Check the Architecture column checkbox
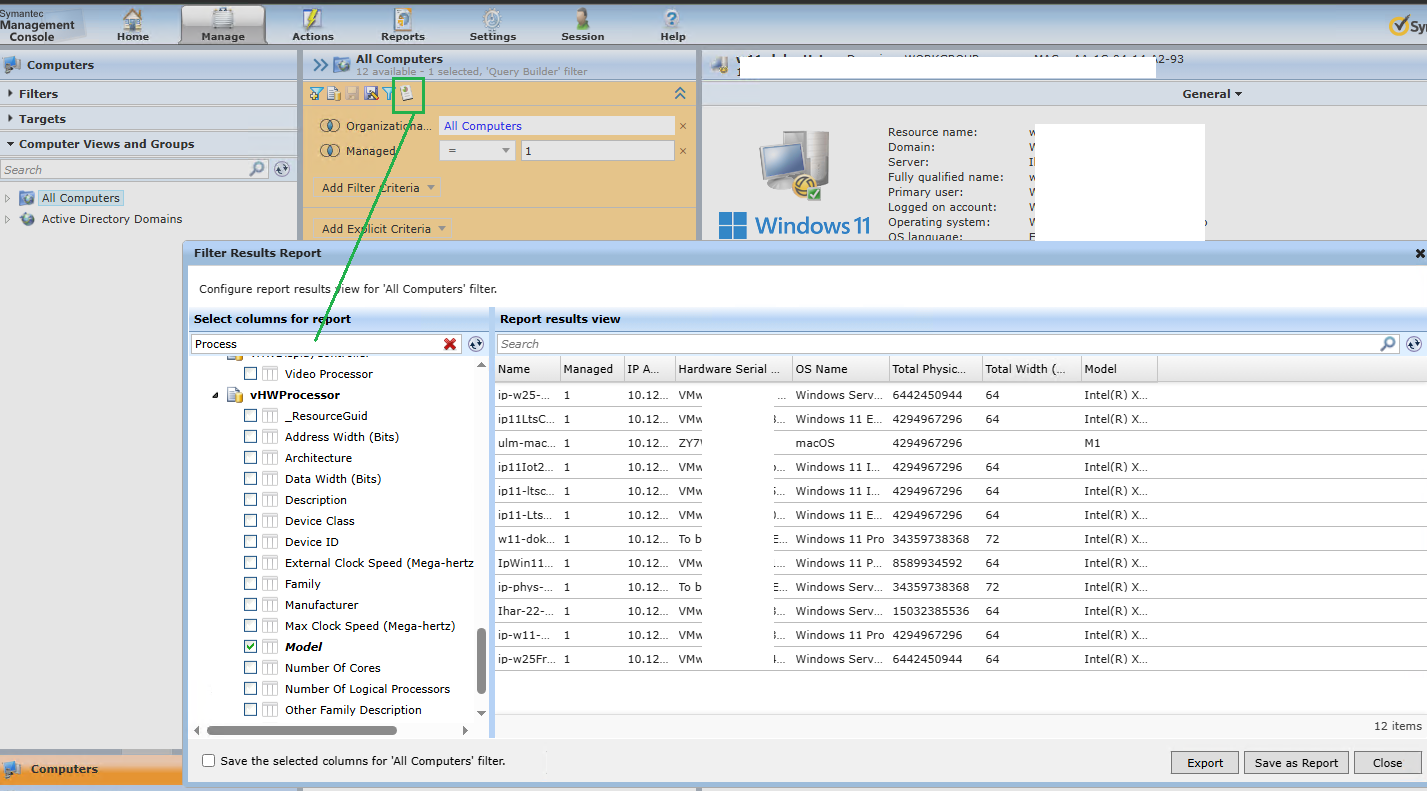1427x791 pixels. point(251,458)
